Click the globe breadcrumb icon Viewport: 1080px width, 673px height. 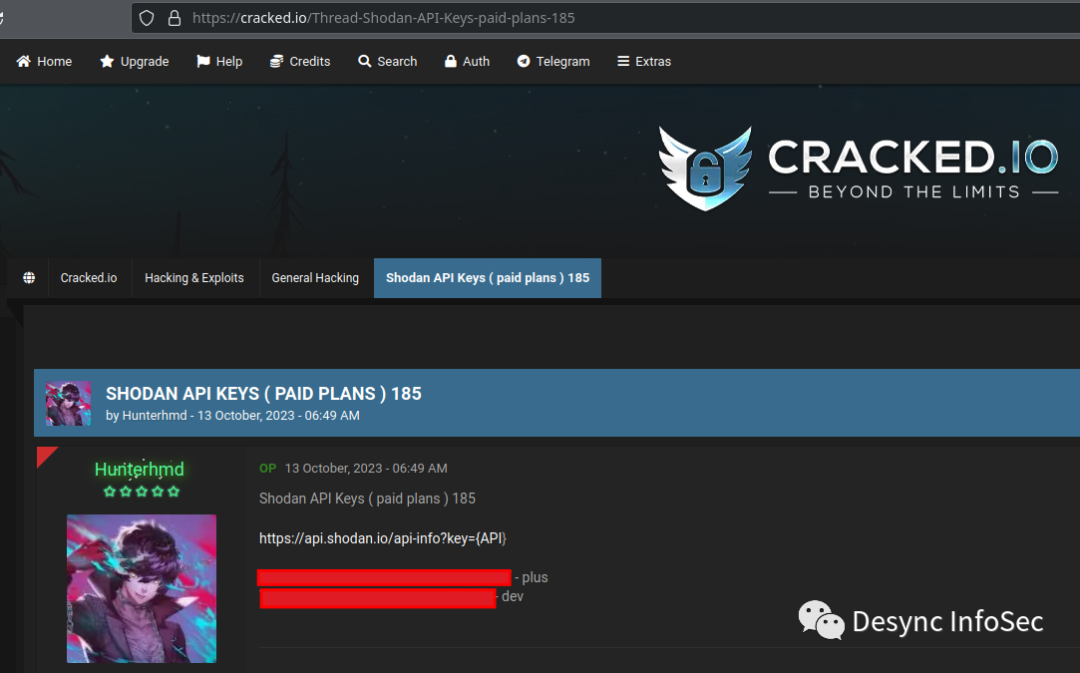pos(29,278)
